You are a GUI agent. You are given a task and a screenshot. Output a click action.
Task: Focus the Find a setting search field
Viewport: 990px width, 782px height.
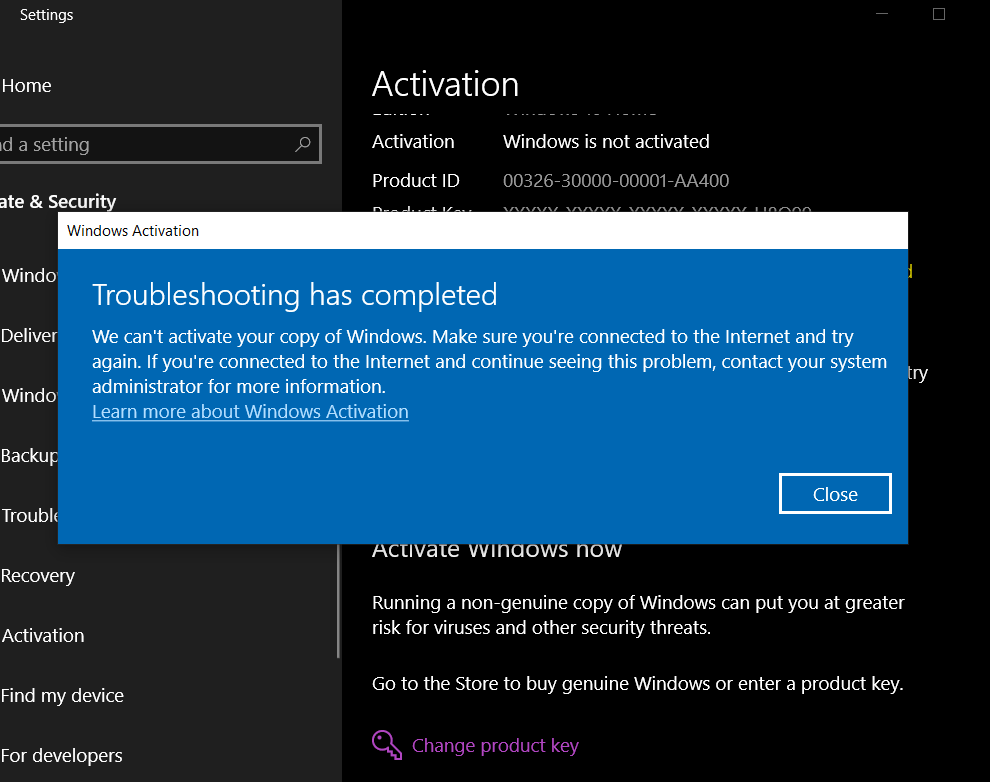tap(158, 145)
